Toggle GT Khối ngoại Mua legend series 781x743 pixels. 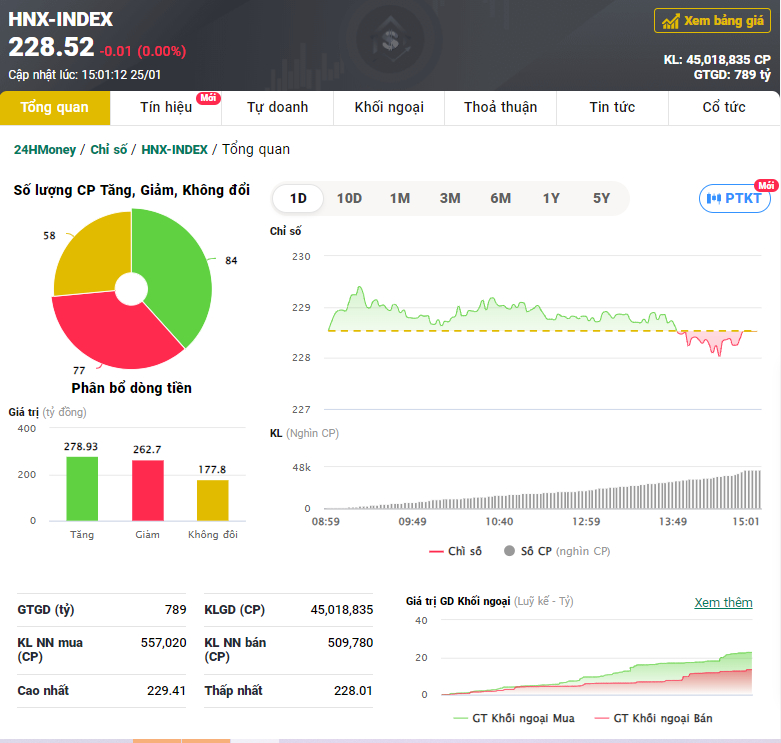click(514, 718)
